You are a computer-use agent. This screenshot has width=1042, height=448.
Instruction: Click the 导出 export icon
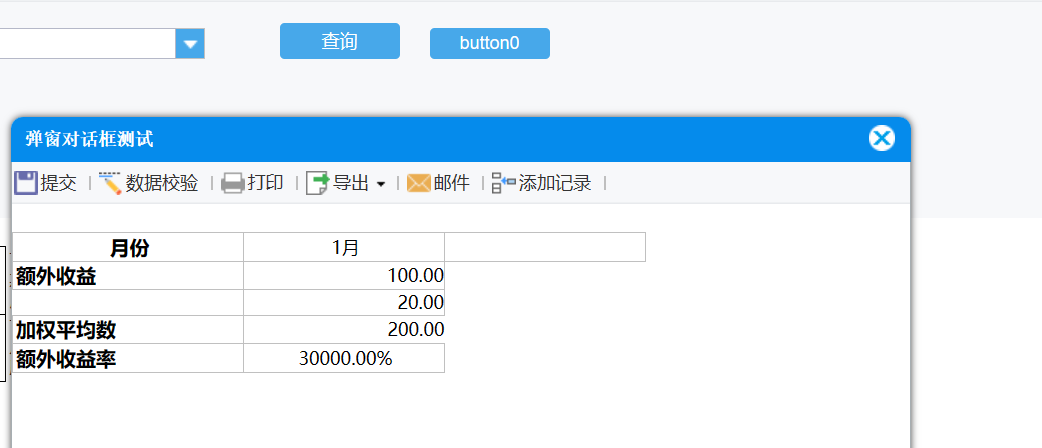[x=317, y=183]
